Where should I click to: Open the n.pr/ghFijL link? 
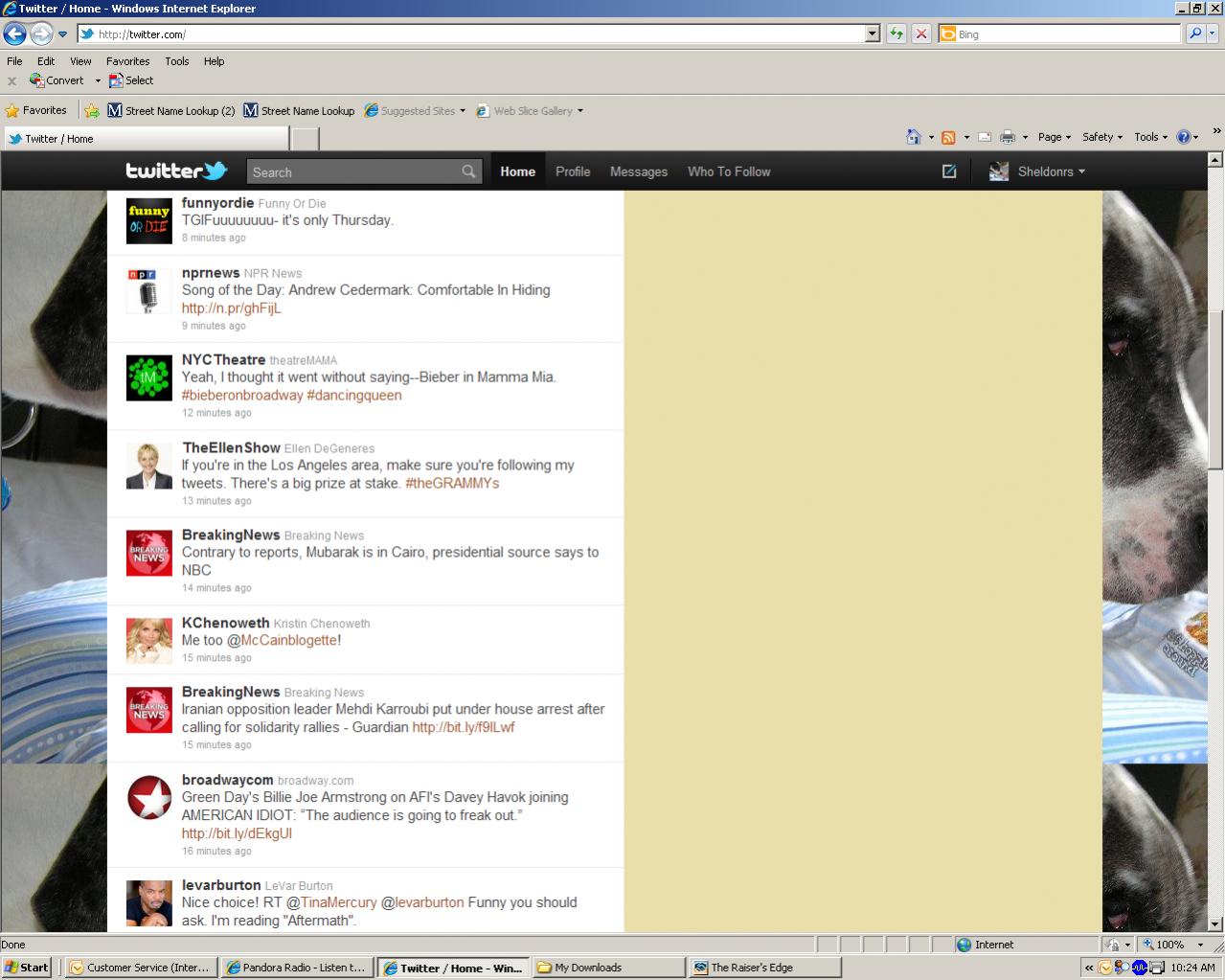pos(232,308)
